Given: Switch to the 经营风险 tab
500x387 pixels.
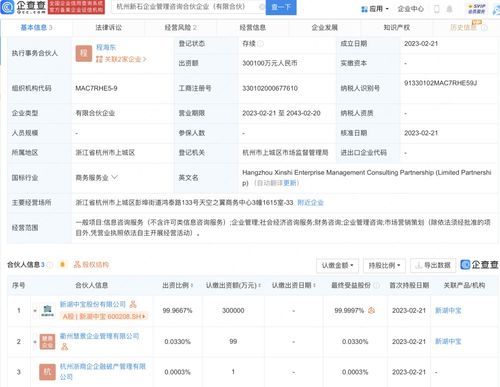Looking at the screenshot, I should tap(181, 27).
